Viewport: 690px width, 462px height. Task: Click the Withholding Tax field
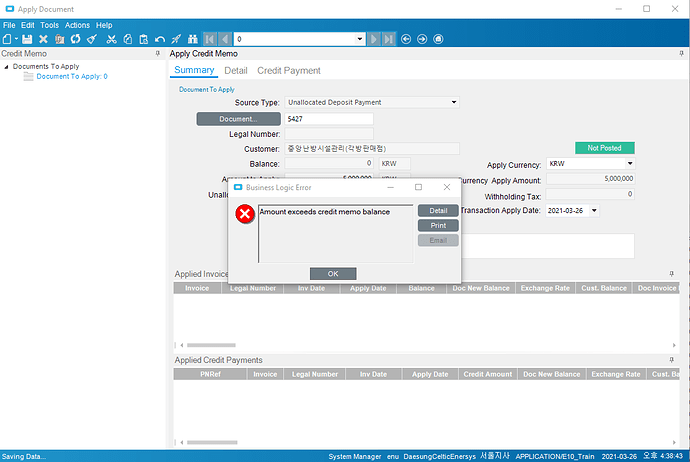click(590, 194)
